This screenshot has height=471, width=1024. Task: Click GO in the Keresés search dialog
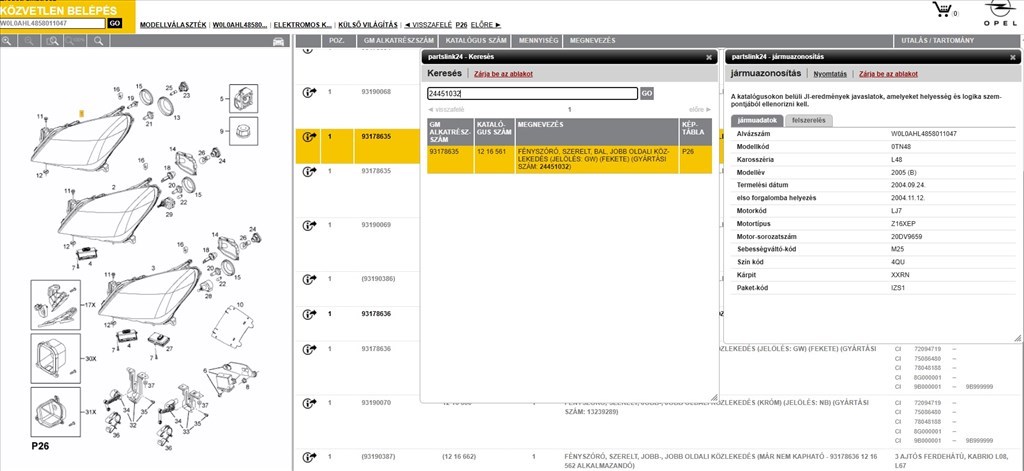[x=647, y=93]
